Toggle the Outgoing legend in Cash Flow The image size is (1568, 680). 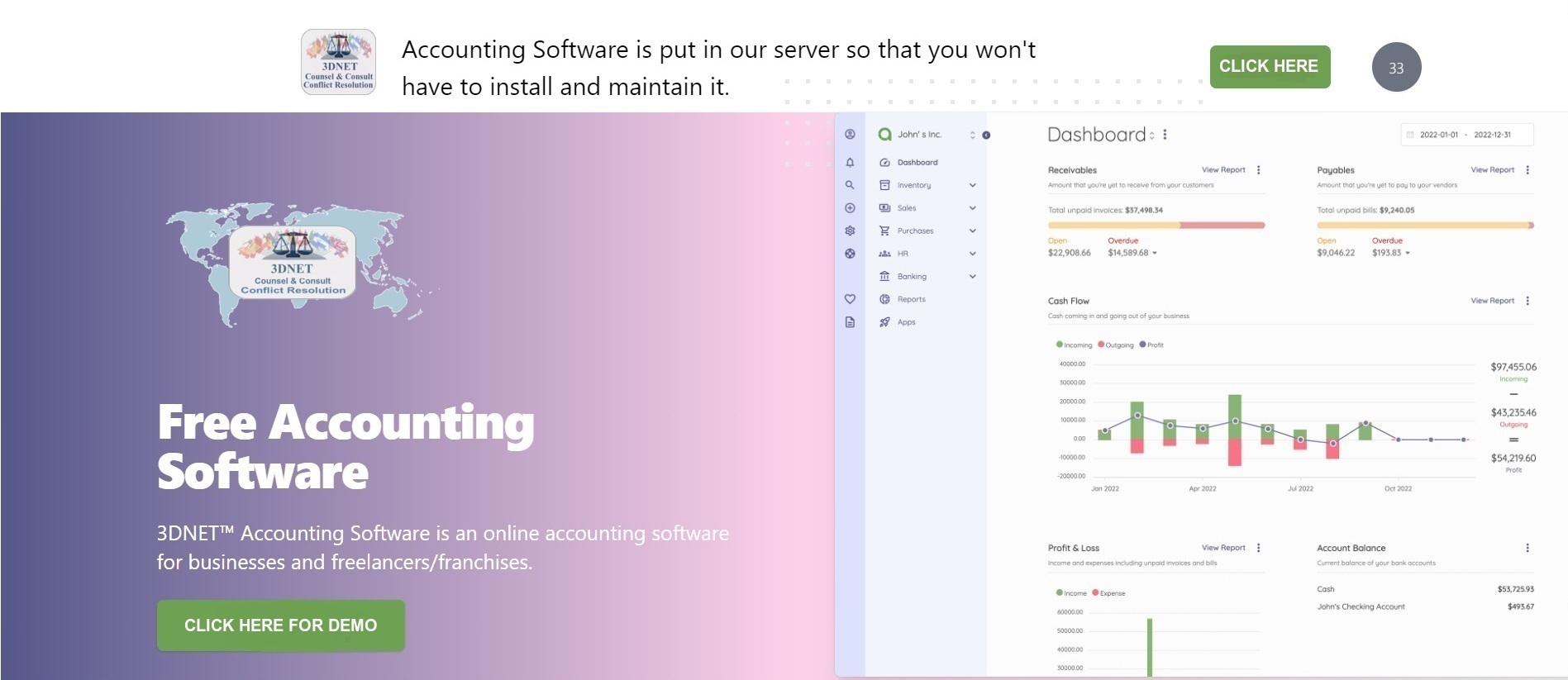[x=1115, y=345]
